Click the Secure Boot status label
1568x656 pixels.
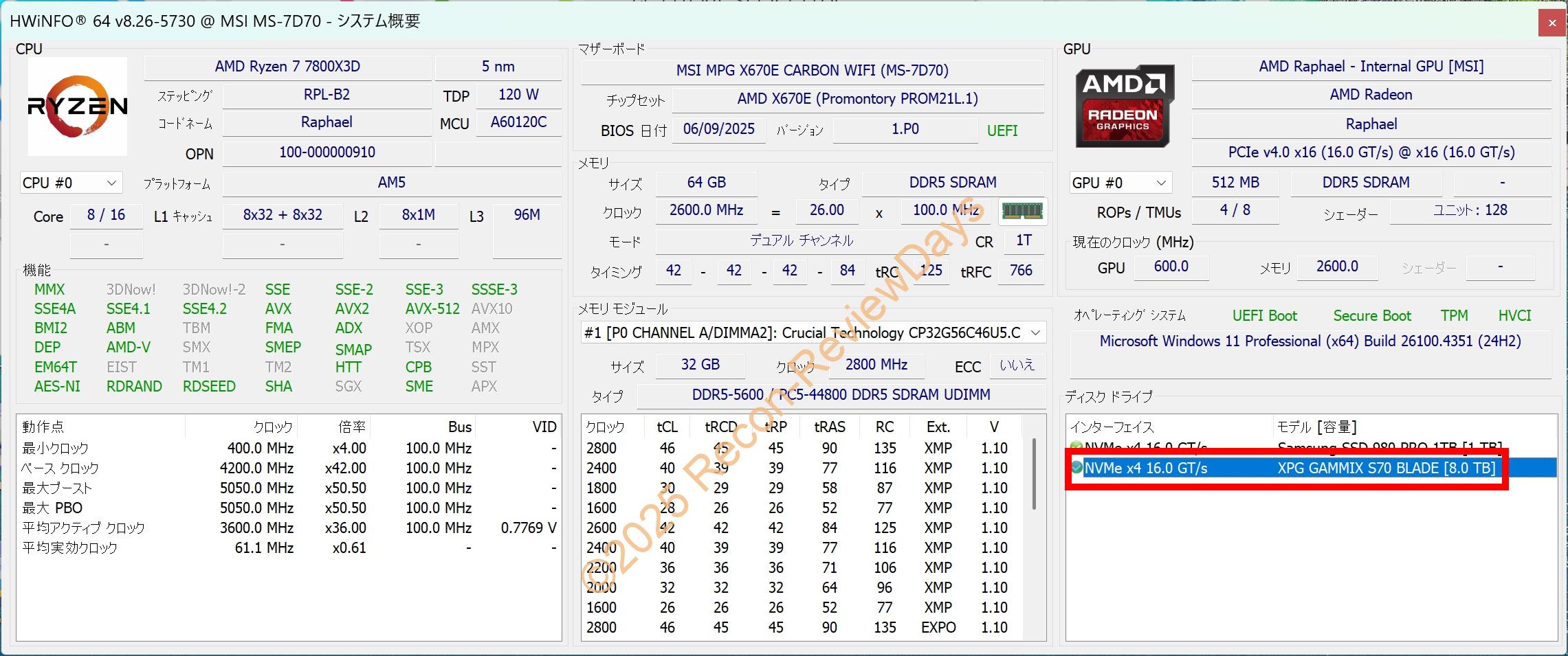(1371, 316)
